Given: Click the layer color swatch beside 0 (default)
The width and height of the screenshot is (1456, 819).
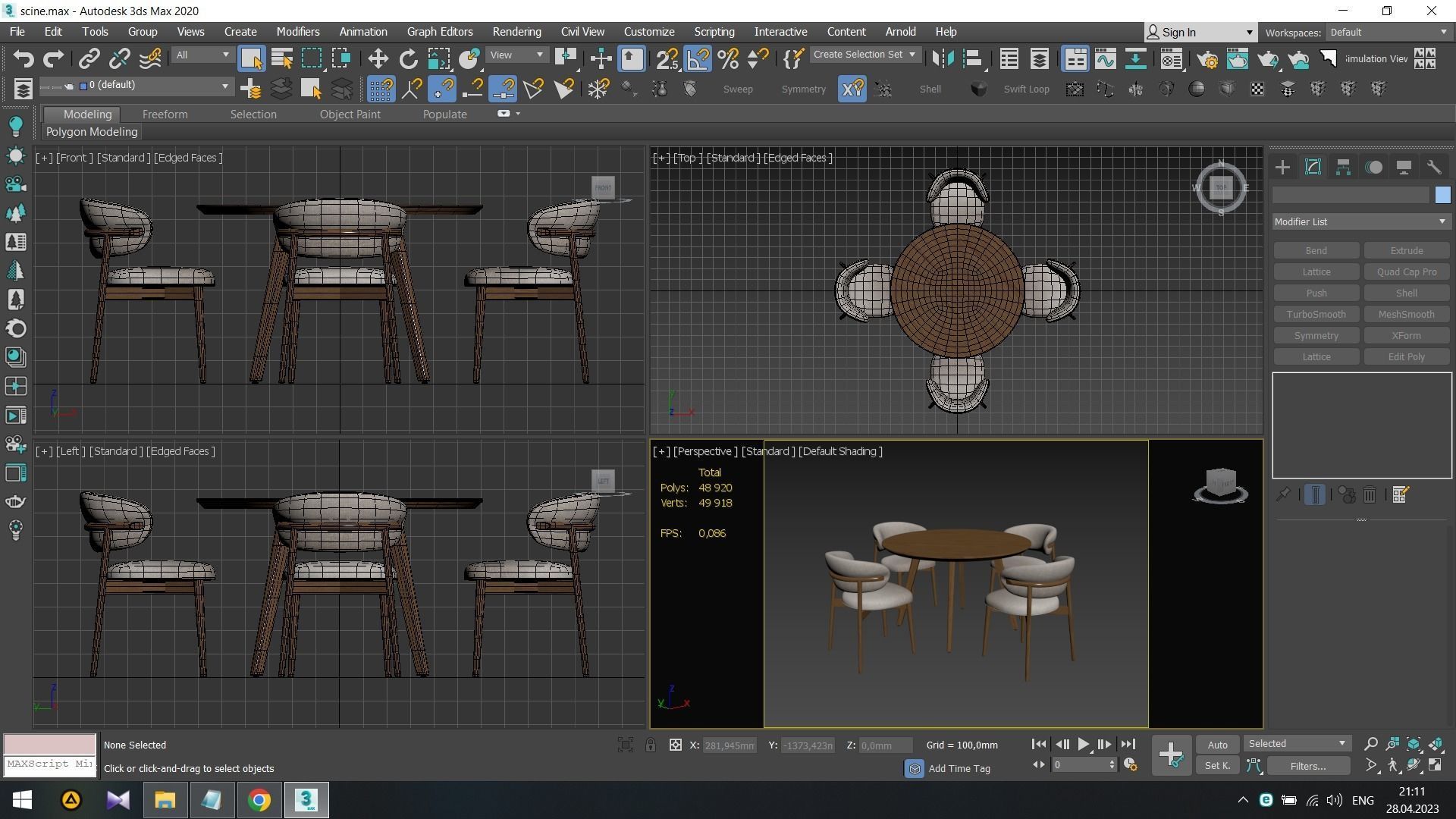Looking at the screenshot, I should [x=83, y=86].
